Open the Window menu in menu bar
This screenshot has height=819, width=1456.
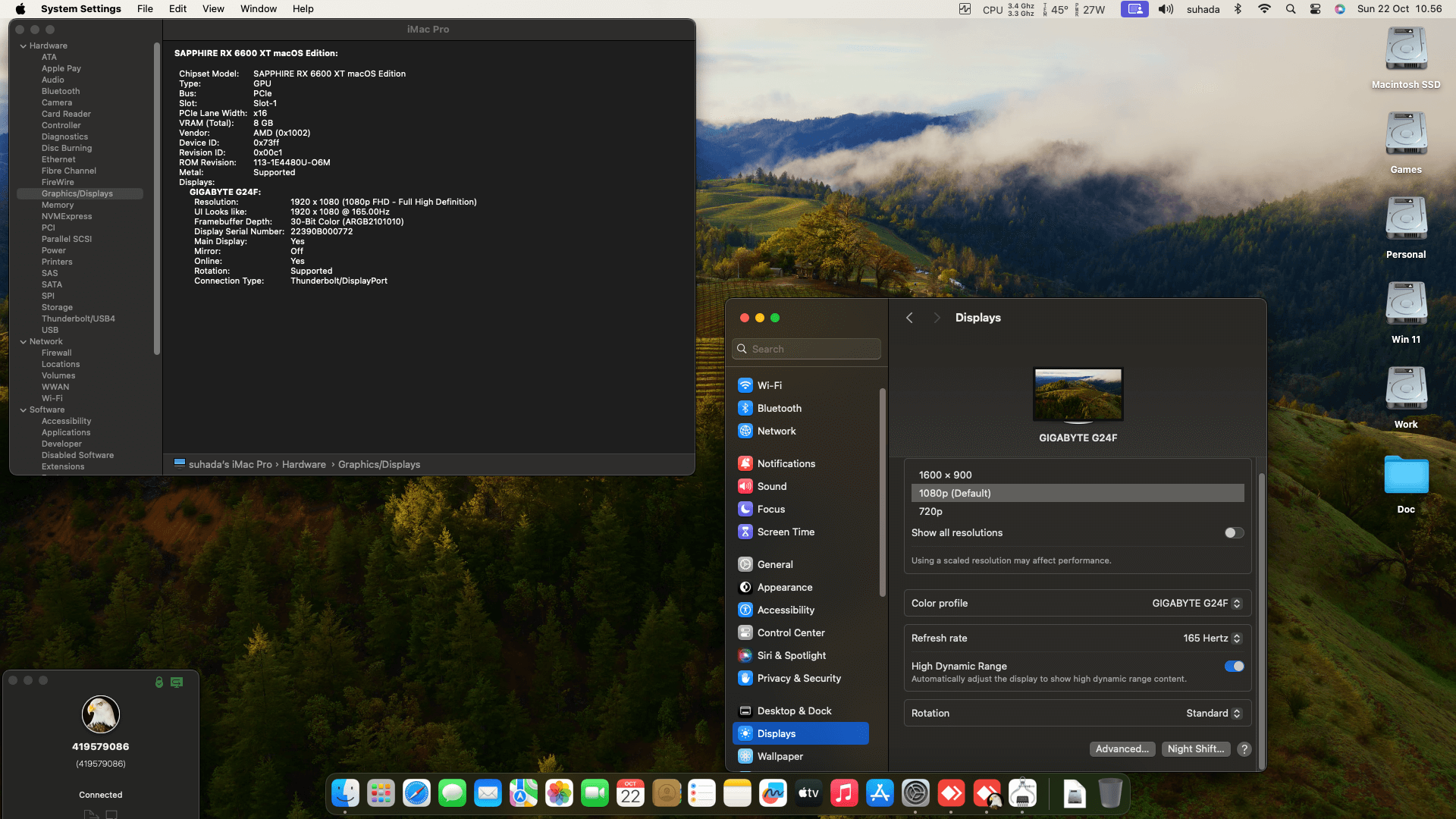(259, 9)
